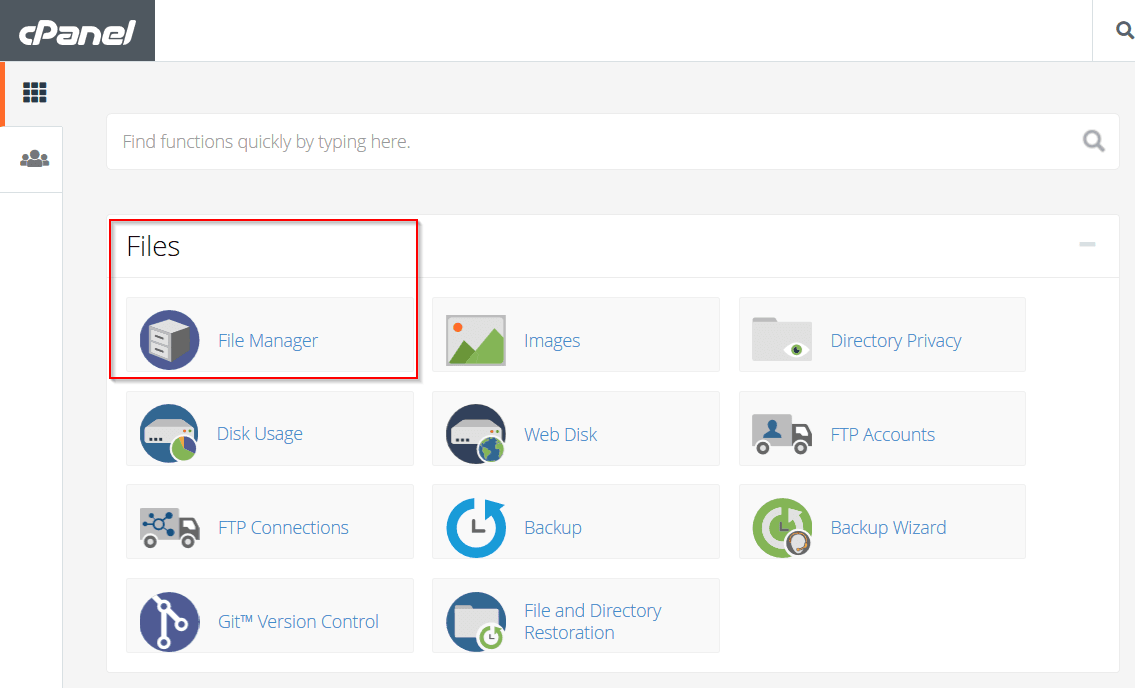Click the header search magnifier icon

[x=1124, y=30]
